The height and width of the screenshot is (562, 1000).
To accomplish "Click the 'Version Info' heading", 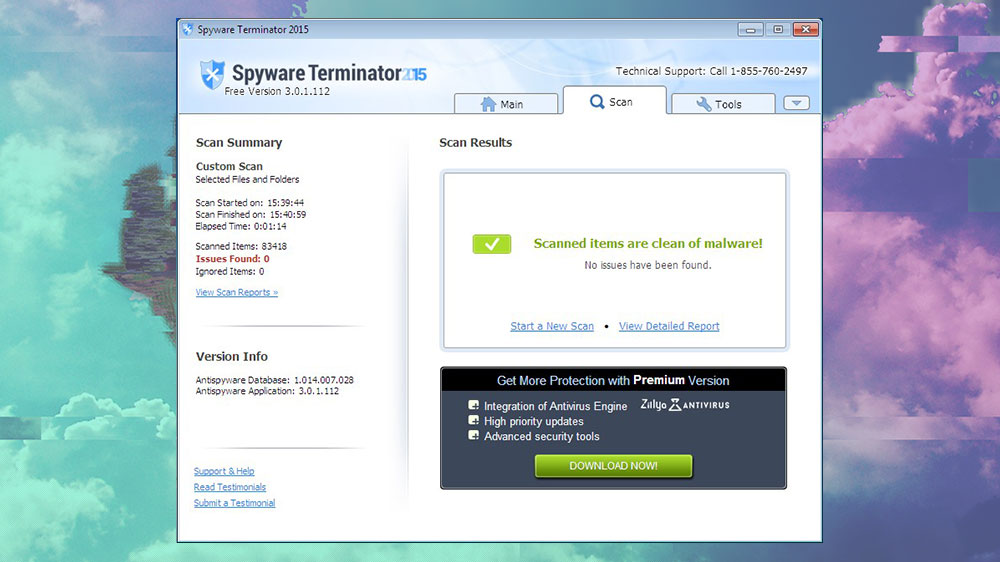I will click(232, 356).
